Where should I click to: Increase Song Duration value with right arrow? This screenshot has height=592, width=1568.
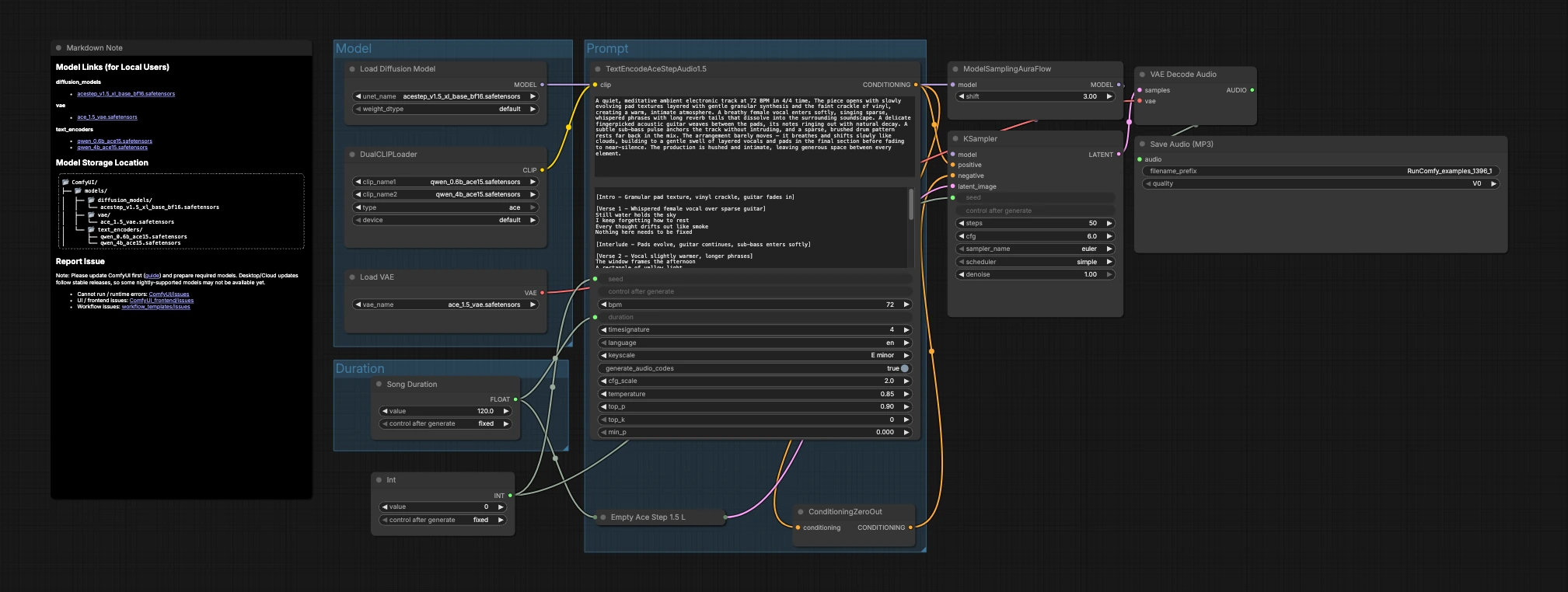pos(505,411)
